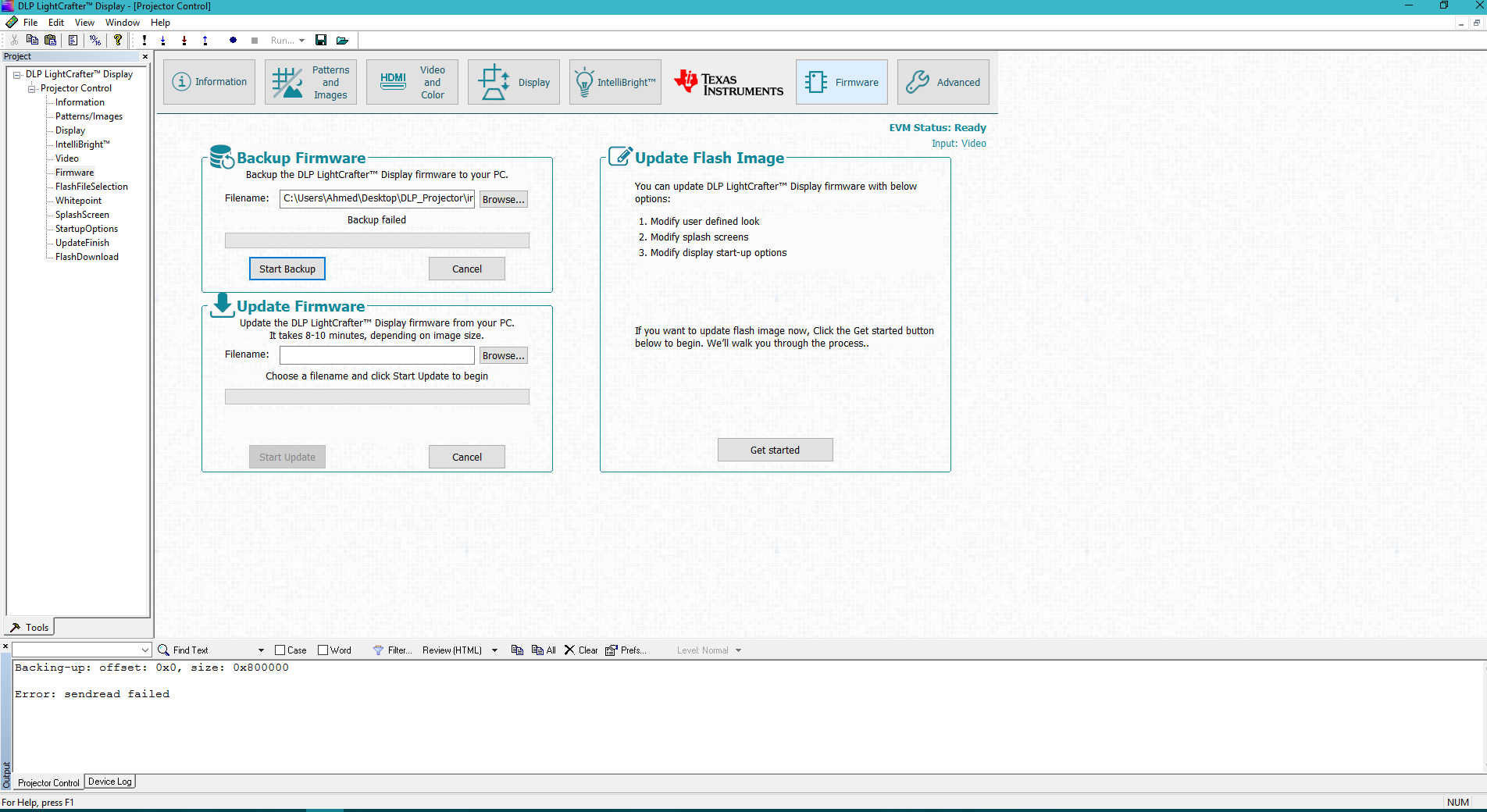Screen dimensions: 1487x812
Task: Click the yellow question mark help icon
Action: pyautogui.click(x=118, y=40)
